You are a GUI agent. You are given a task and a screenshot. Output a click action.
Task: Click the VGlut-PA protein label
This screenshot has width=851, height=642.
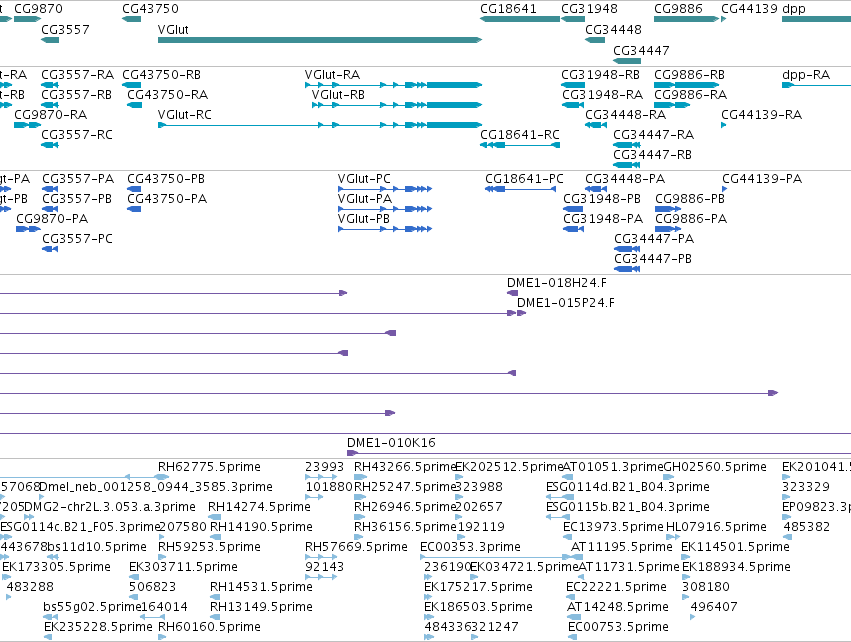point(365,199)
